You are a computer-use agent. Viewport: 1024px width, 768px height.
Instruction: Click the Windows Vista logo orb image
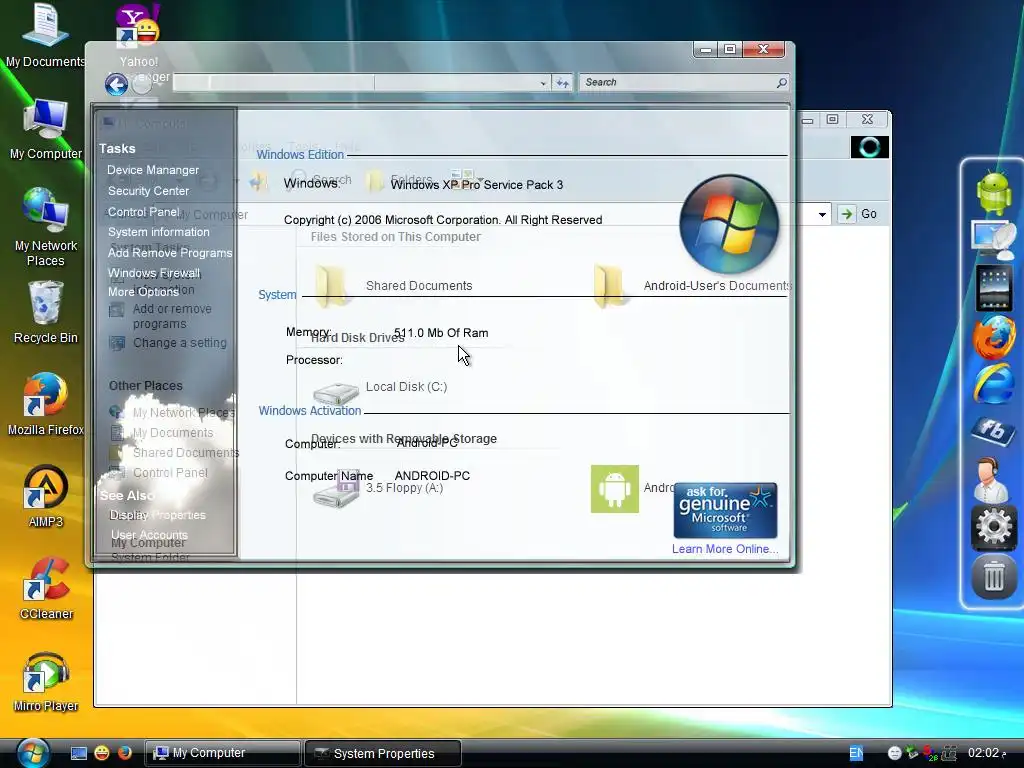point(729,224)
